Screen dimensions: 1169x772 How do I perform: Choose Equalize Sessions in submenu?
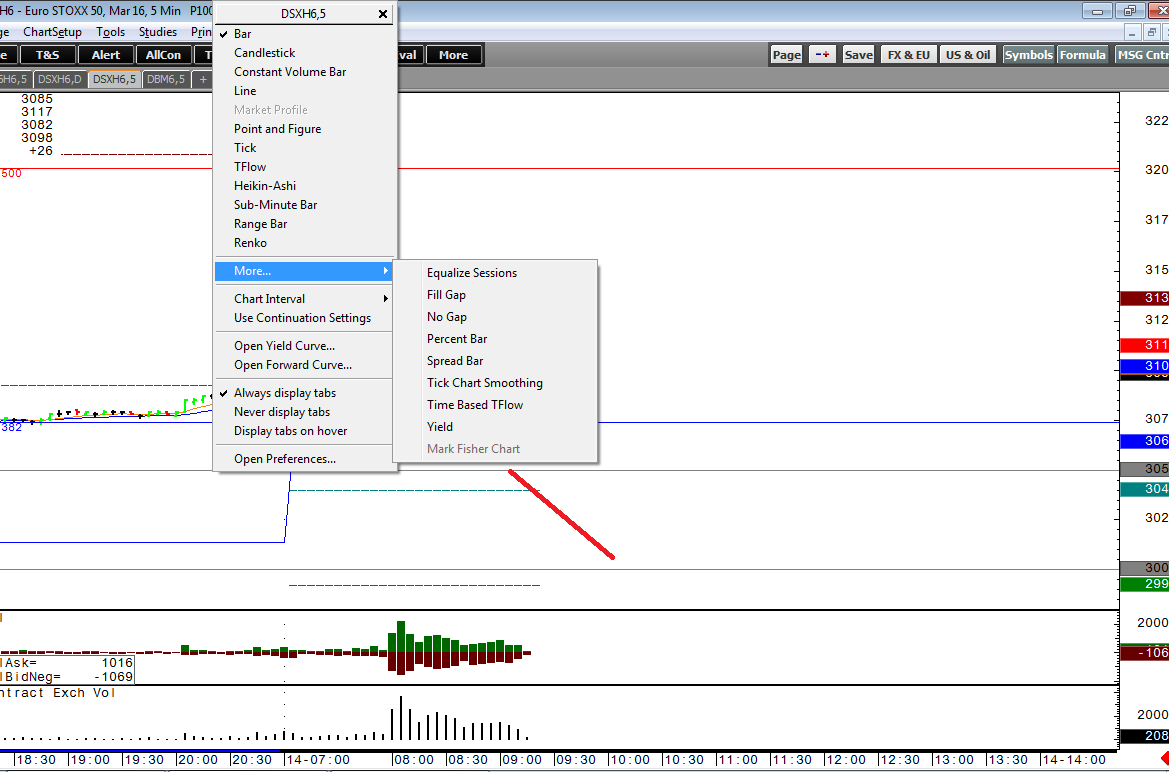click(x=472, y=273)
